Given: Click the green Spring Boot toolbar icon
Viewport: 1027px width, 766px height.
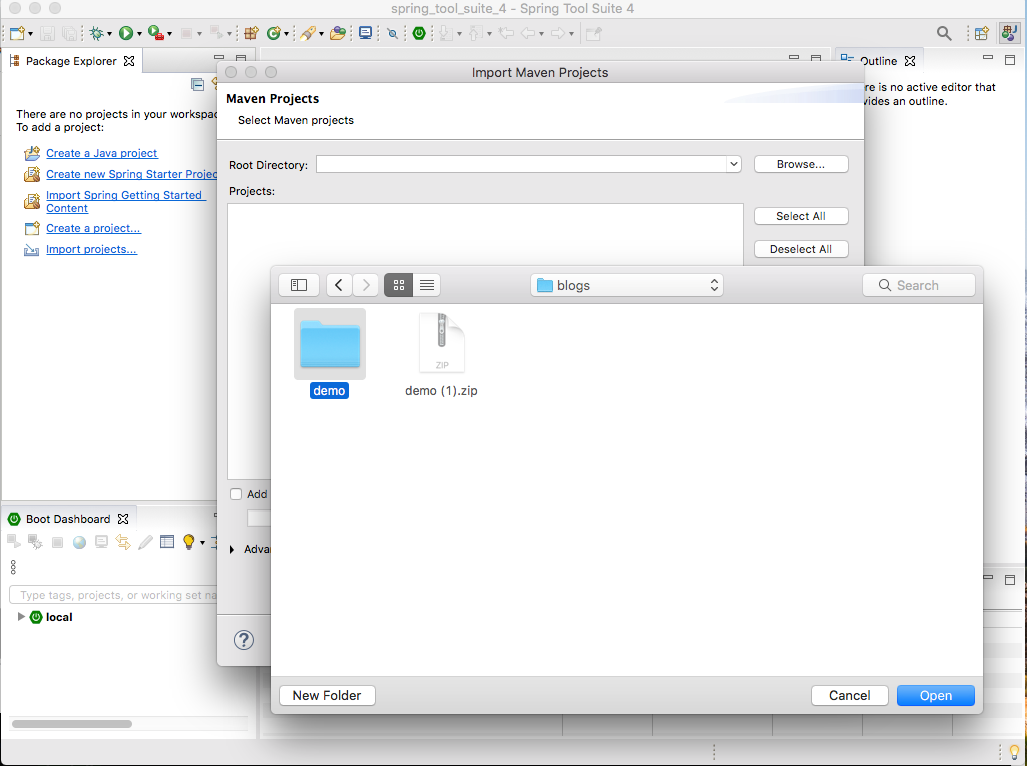Looking at the screenshot, I should coord(419,33).
